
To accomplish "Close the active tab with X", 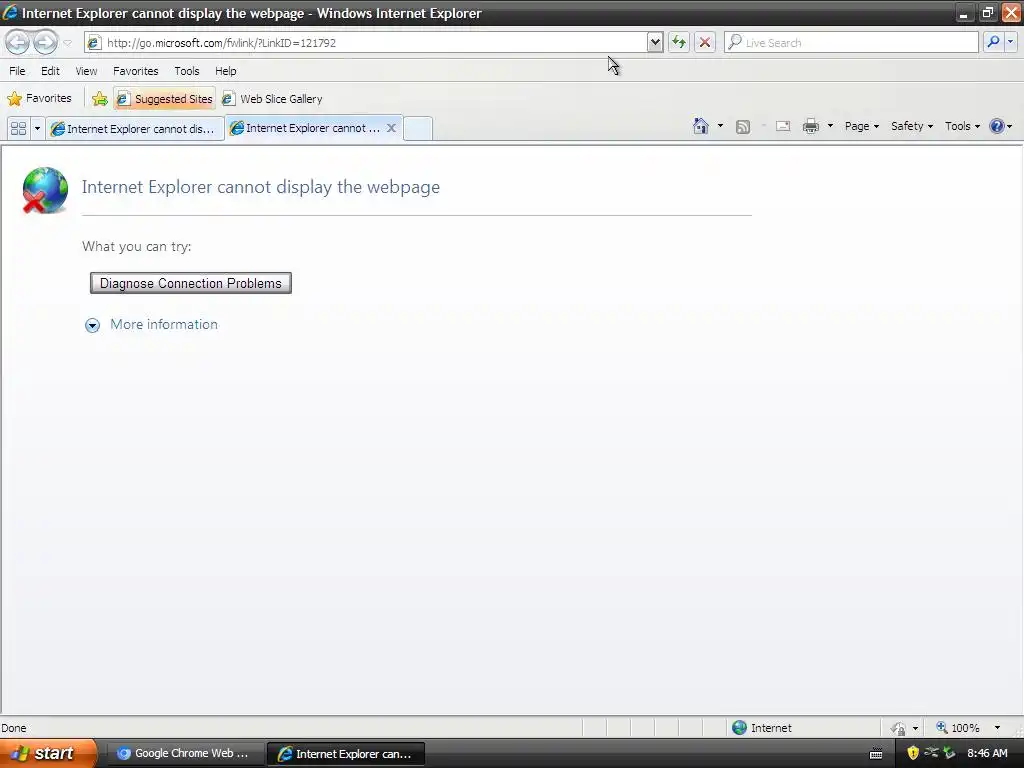I will point(391,128).
